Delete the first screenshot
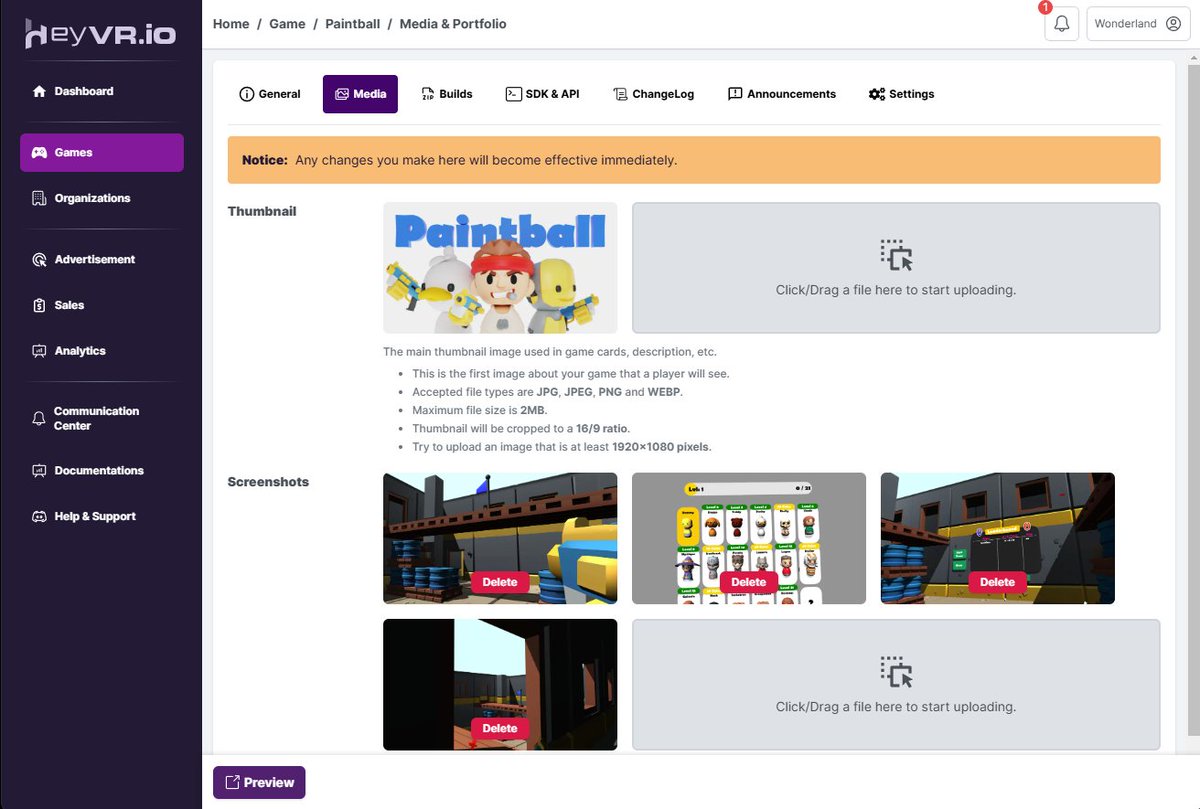The height and width of the screenshot is (809, 1200). click(499, 582)
